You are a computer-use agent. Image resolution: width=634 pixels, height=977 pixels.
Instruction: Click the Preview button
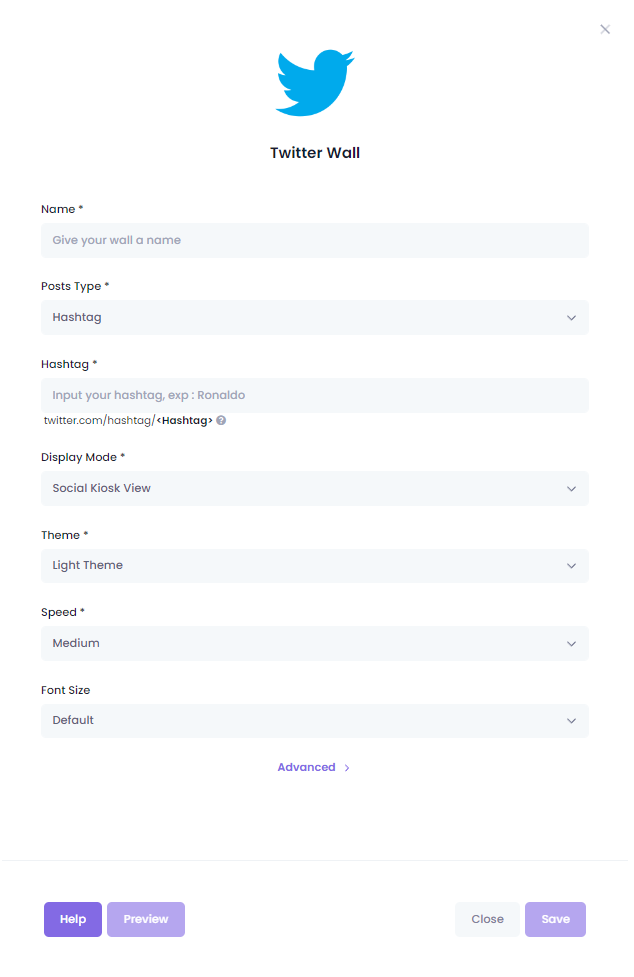tap(146, 920)
